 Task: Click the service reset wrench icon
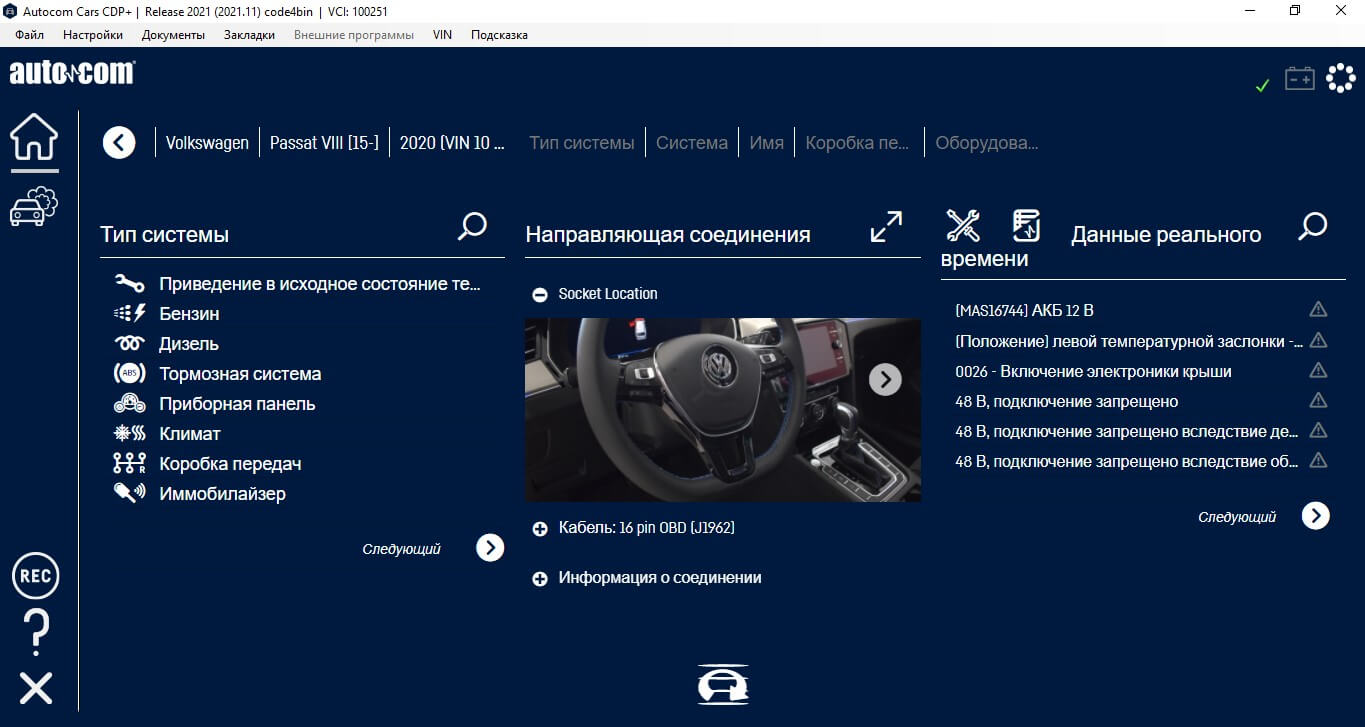point(130,284)
